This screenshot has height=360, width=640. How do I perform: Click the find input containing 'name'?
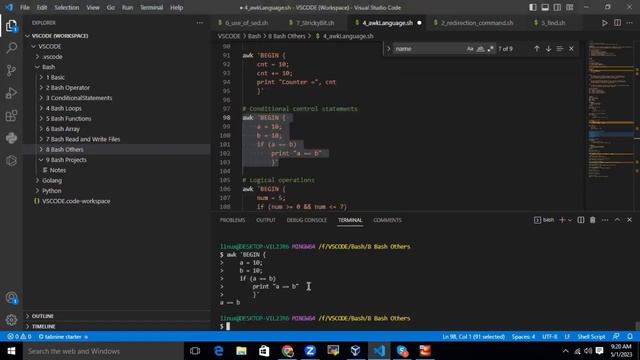429,49
